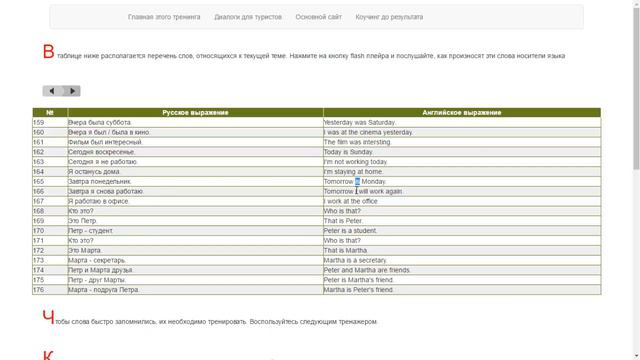Click 'Кто это?' in row 171
Image resolution: width=640 pixels, height=360 pixels.
[195, 240]
